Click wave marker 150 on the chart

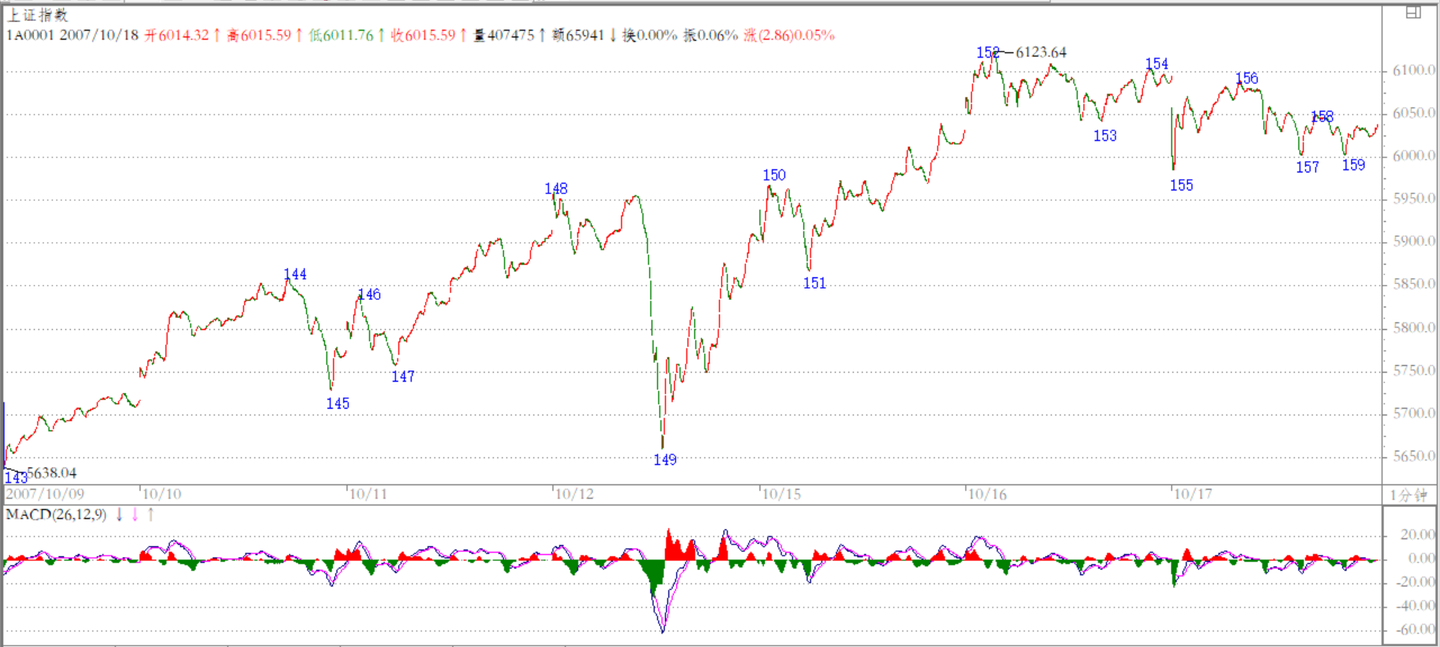tap(774, 175)
